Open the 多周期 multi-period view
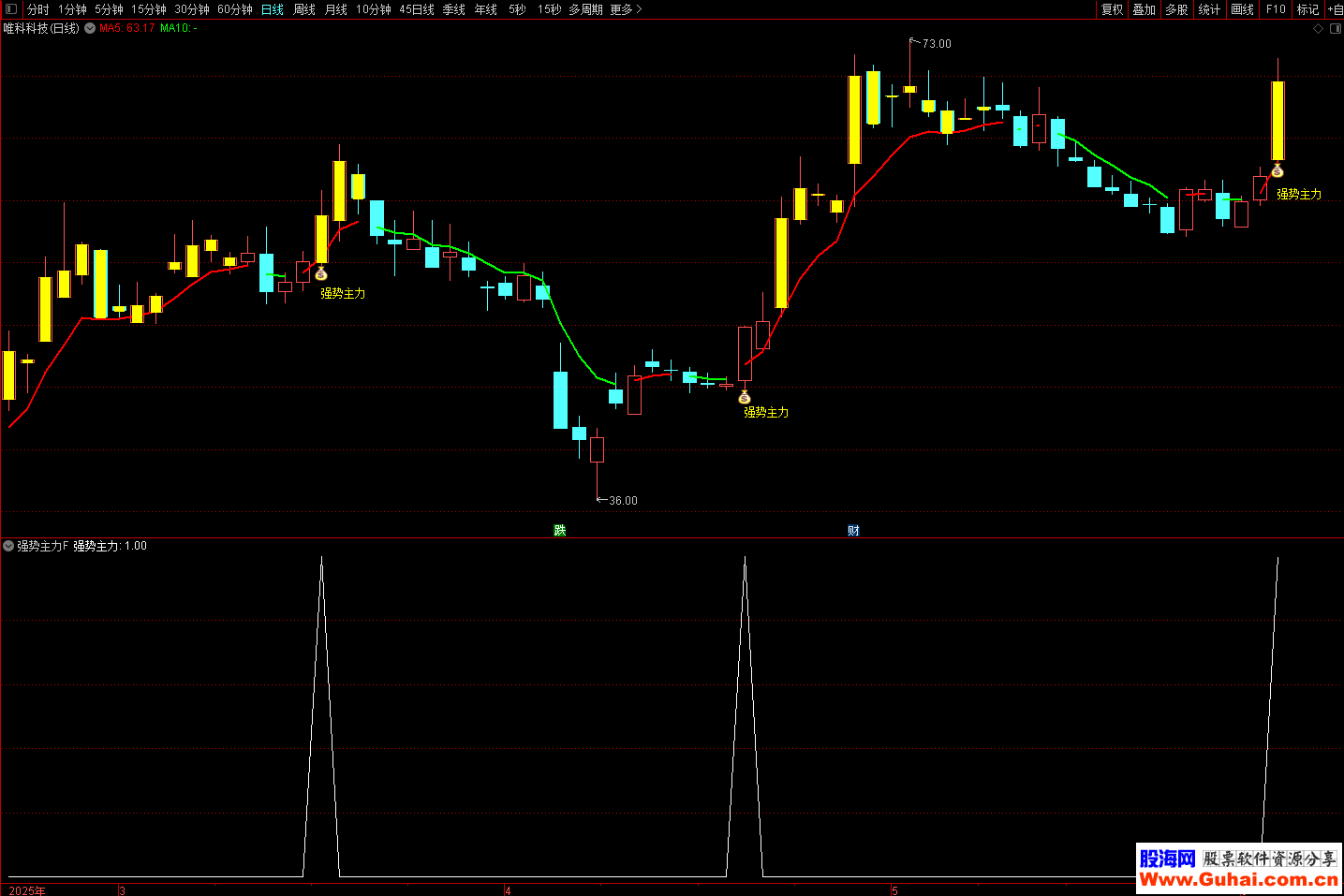This screenshot has width=1344, height=896. tap(586, 9)
